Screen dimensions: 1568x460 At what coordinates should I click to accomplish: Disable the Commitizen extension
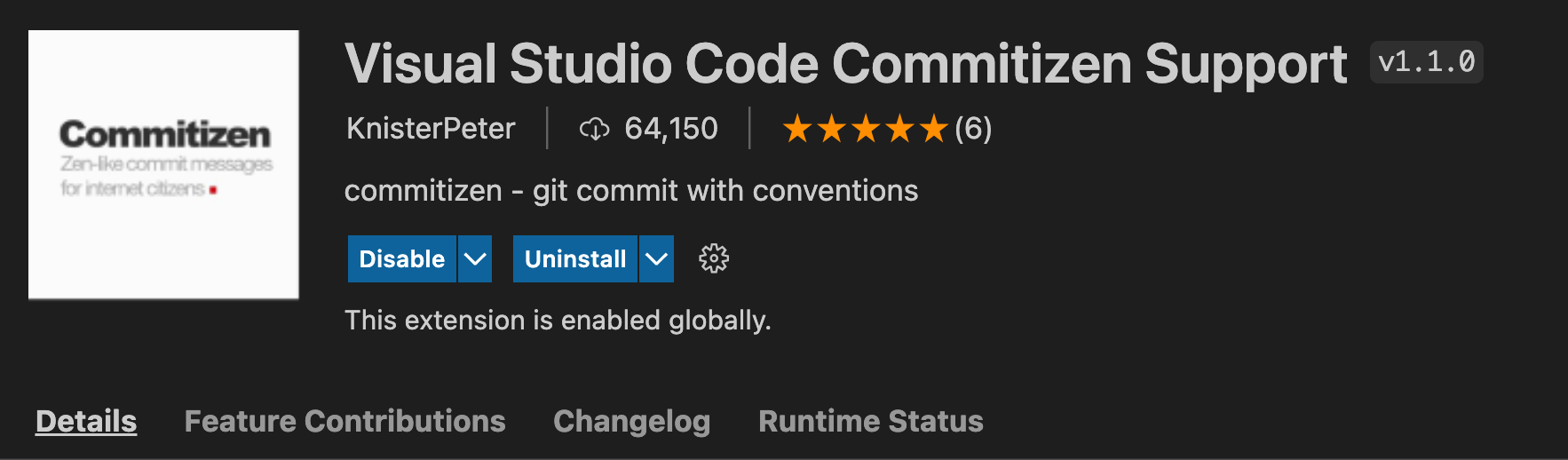[x=401, y=259]
